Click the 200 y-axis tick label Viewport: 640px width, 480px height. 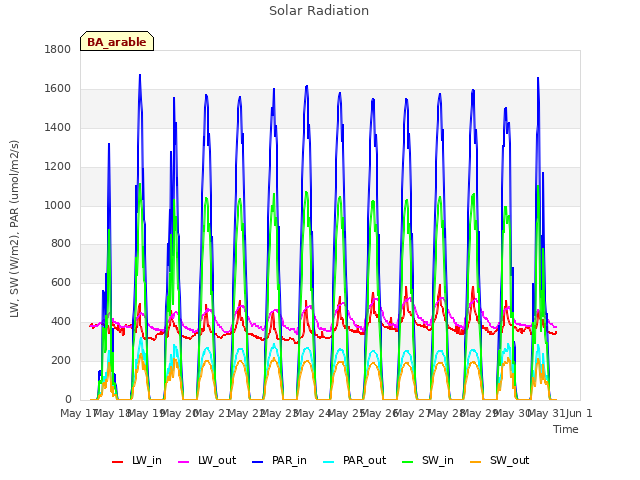coord(61,360)
